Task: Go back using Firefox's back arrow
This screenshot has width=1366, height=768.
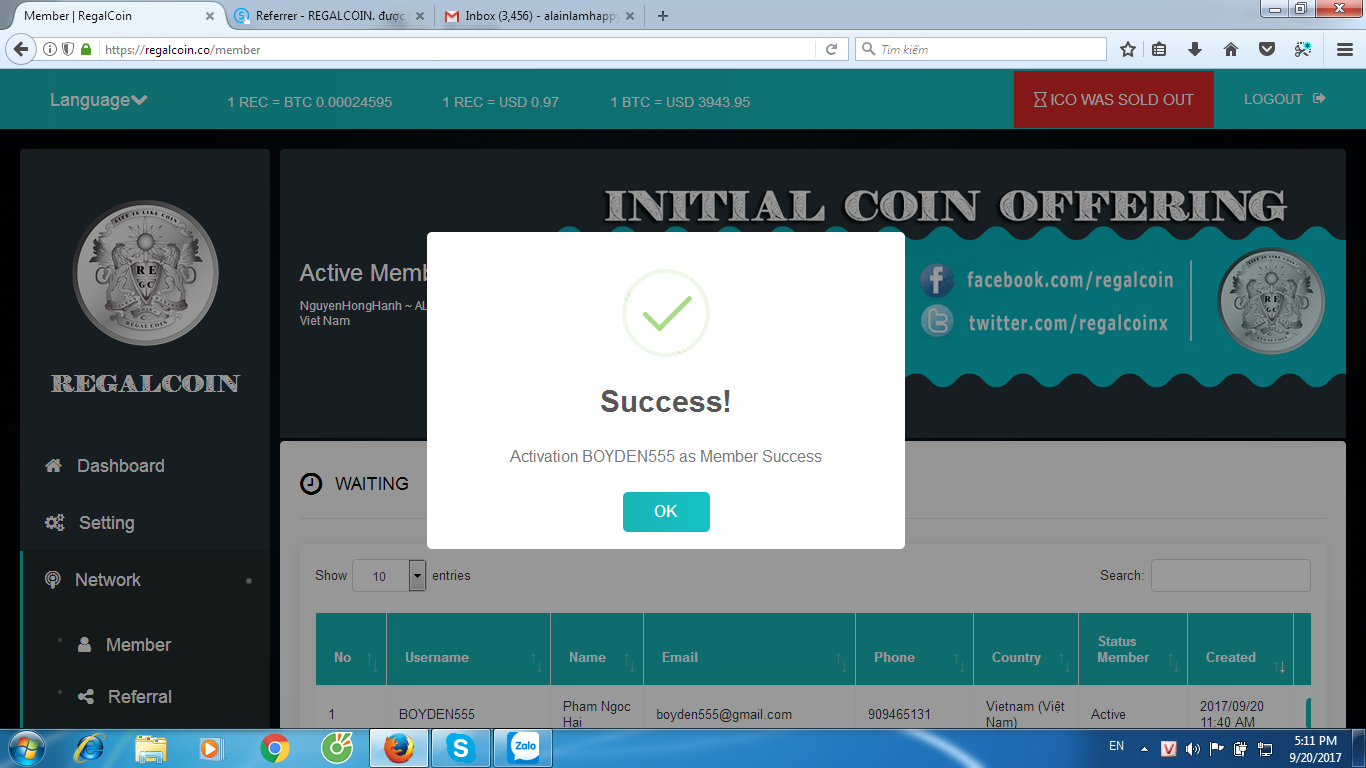Action: 21,49
